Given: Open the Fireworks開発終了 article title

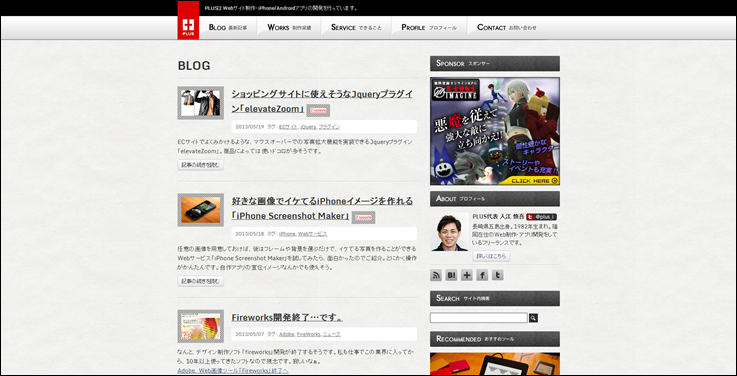Looking at the screenshot, I should point(287,318).
